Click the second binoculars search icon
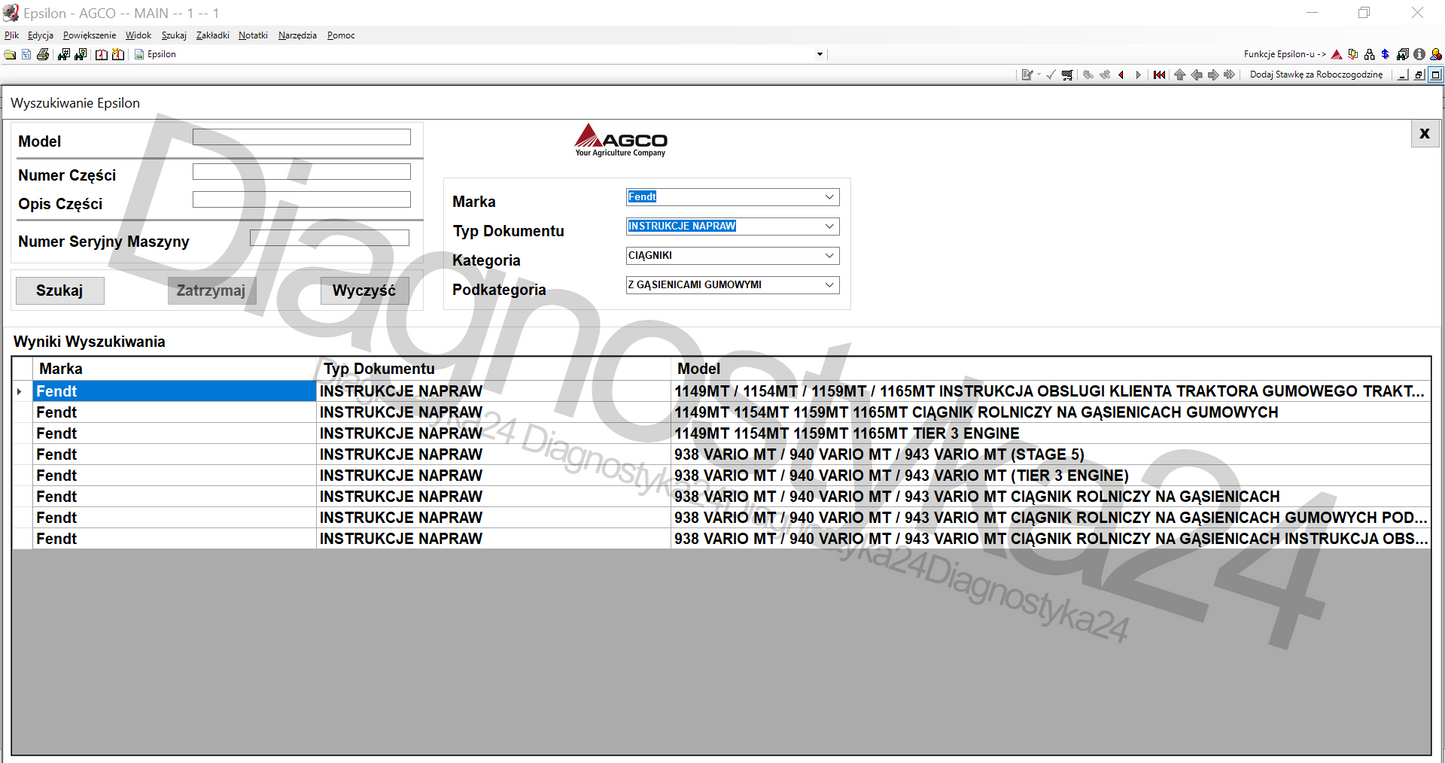Viewport: 1445px width, 763px height. click(x=80, y=54)
